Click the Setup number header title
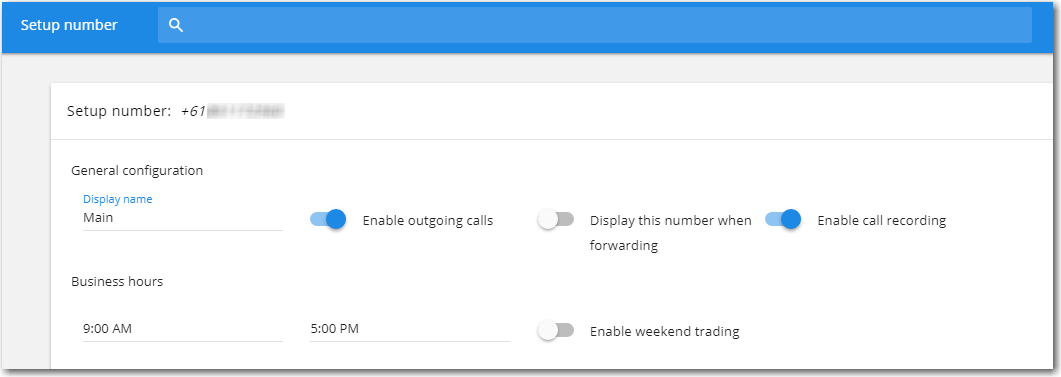The image size is (1061, 377). point(69,25)
